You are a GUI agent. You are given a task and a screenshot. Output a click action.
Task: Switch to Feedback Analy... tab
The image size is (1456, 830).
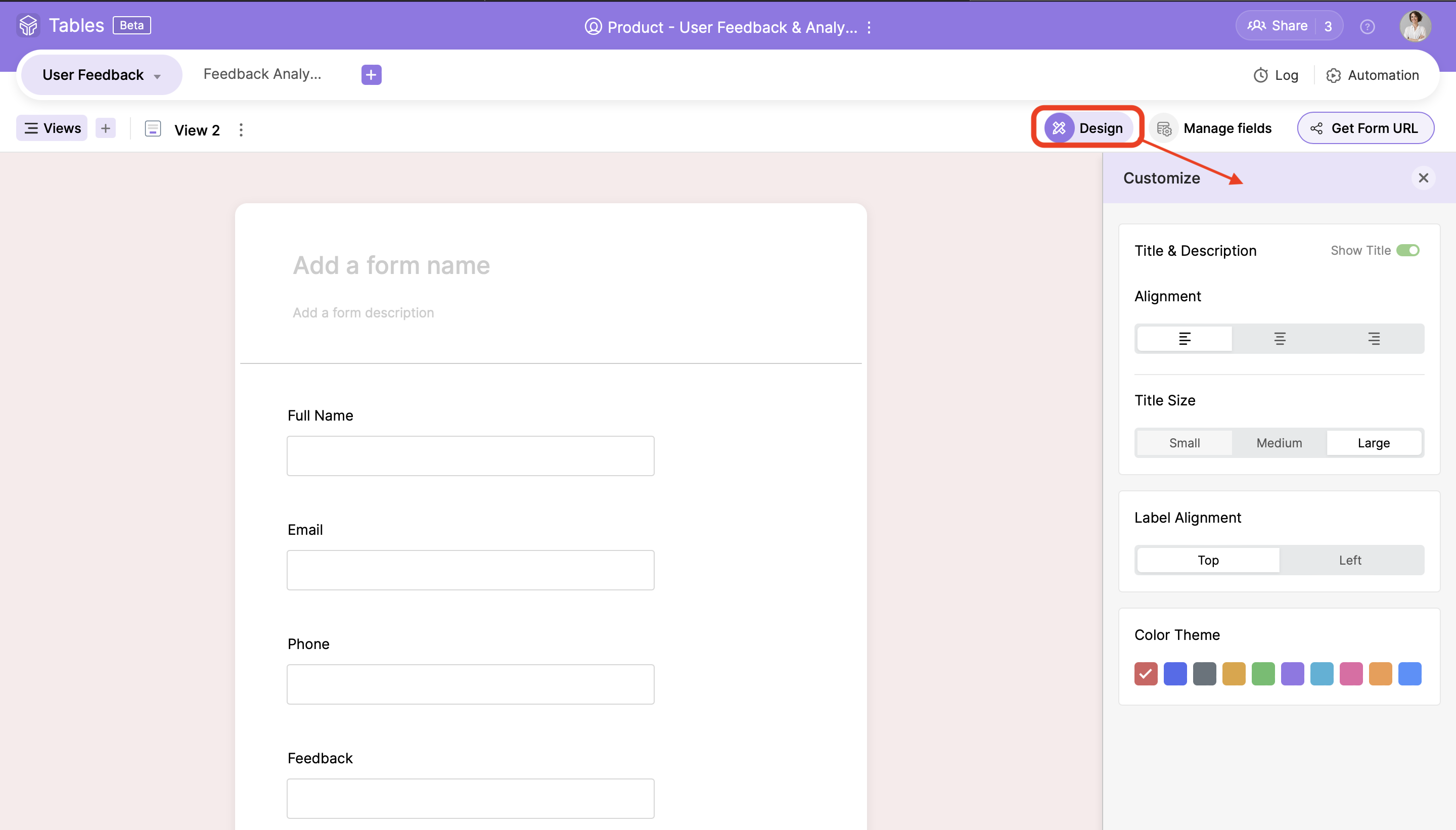[262, 74]
